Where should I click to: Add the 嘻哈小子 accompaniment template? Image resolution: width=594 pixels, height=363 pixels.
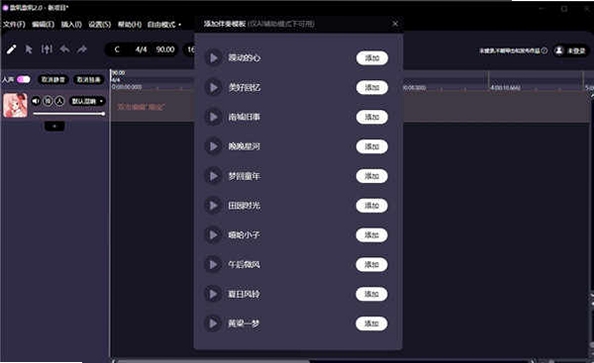point(372,235)
